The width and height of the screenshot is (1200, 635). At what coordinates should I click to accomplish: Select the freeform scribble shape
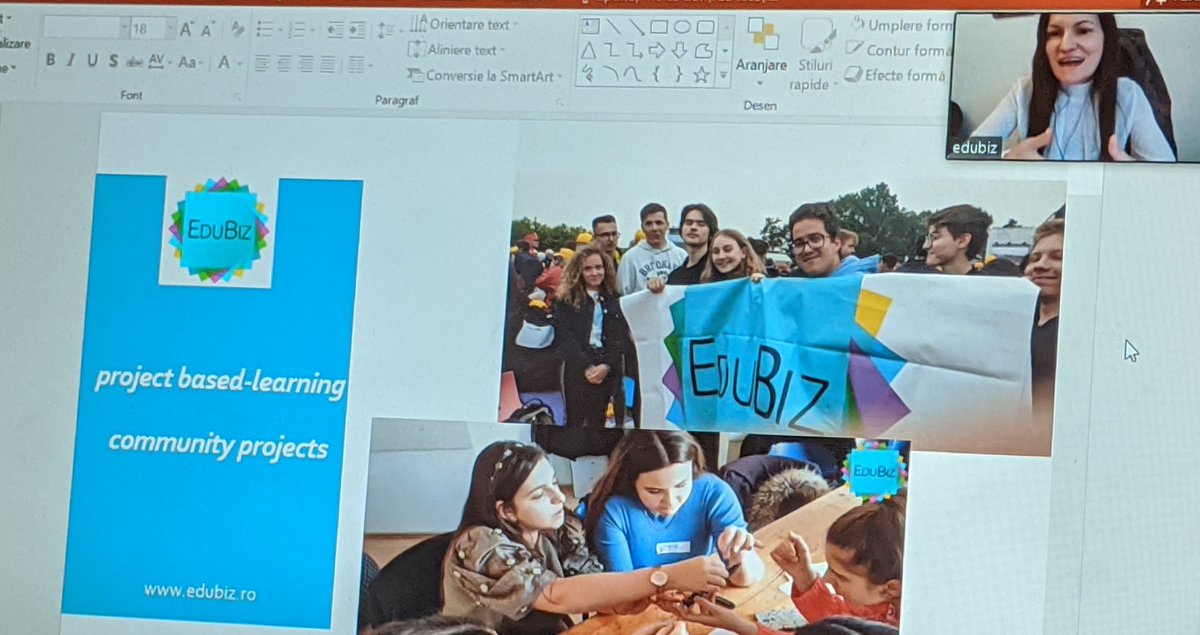pos(588,75)
